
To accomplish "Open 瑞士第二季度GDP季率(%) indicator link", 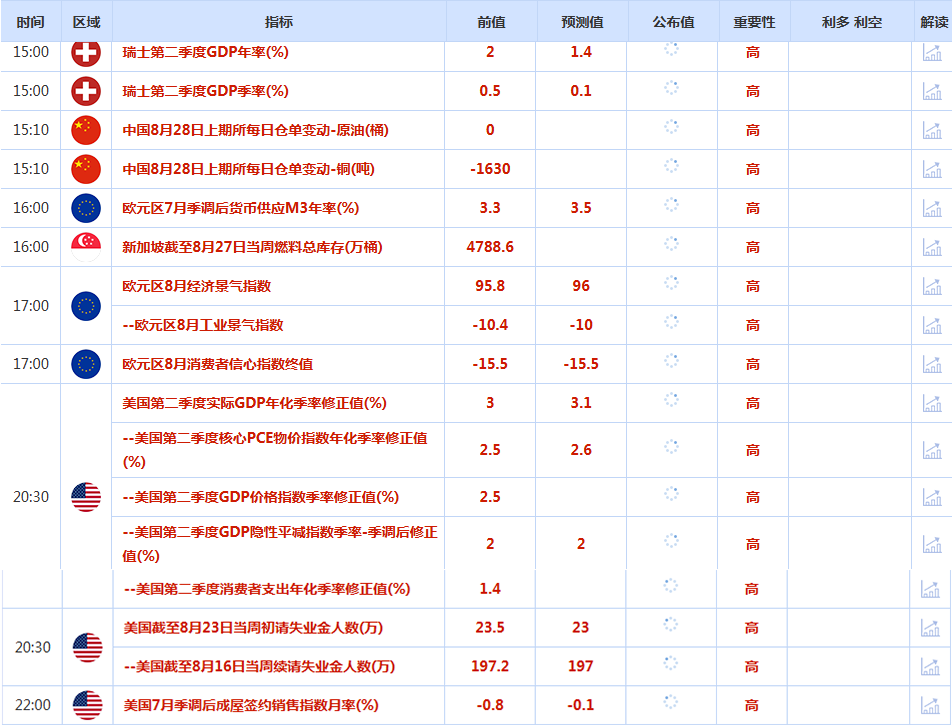I will (x=205, y=91).
